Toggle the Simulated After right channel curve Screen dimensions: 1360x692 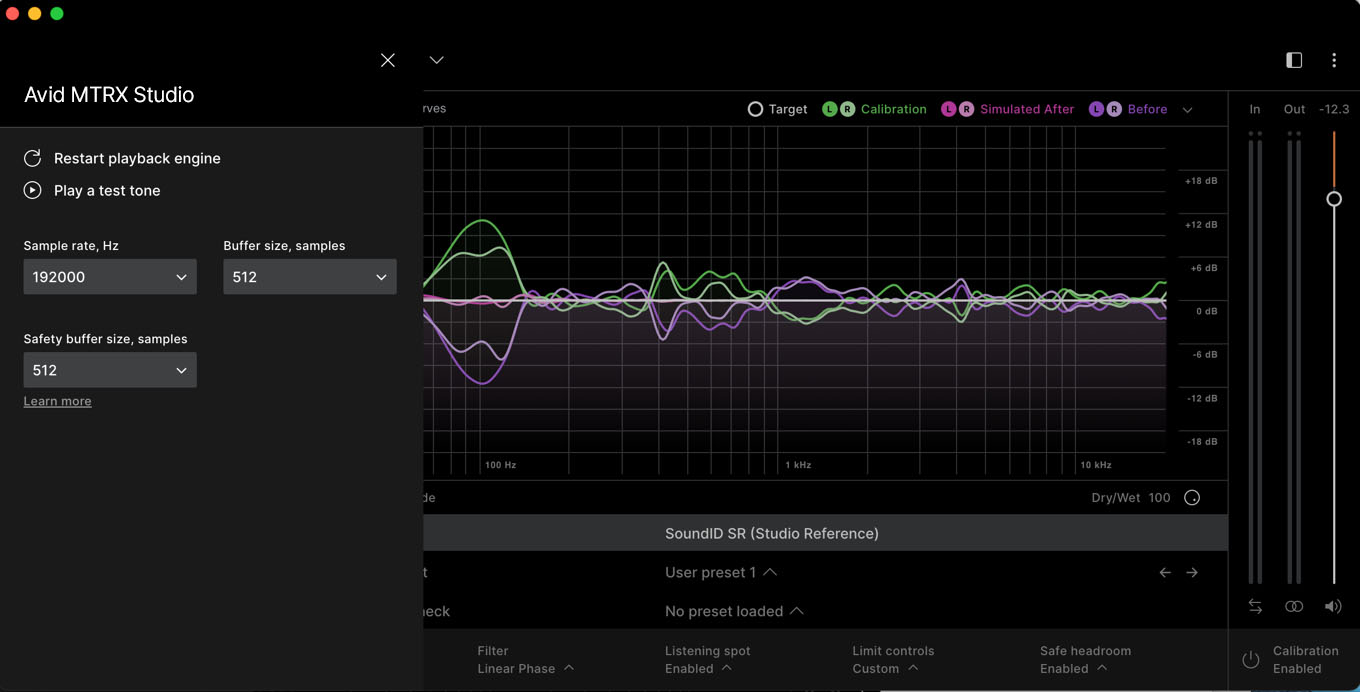pos(966,109)
